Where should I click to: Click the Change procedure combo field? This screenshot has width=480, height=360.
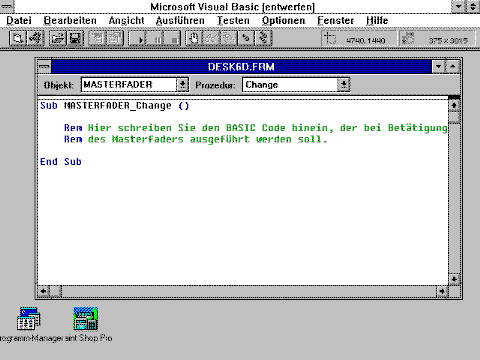[290, 85]
